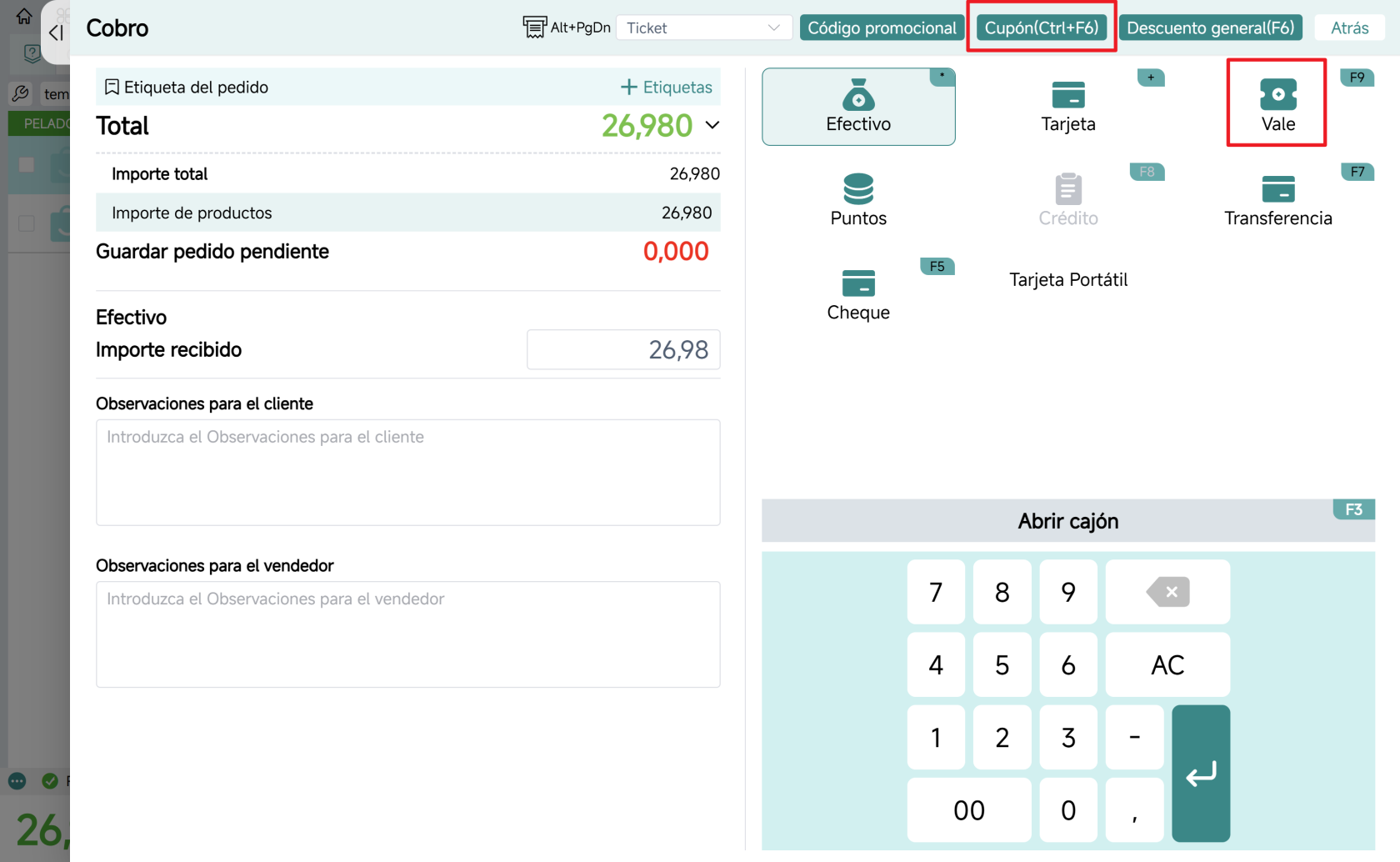1400x862 pixels.
Task: Click the Observaciones para el cliente textbox
Action: (408, 473)
